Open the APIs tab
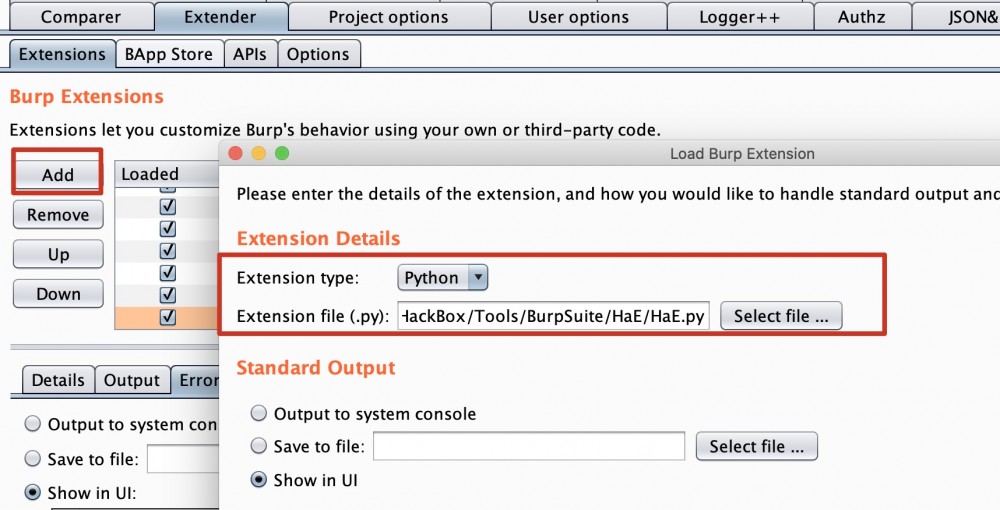 pos(249,54)
